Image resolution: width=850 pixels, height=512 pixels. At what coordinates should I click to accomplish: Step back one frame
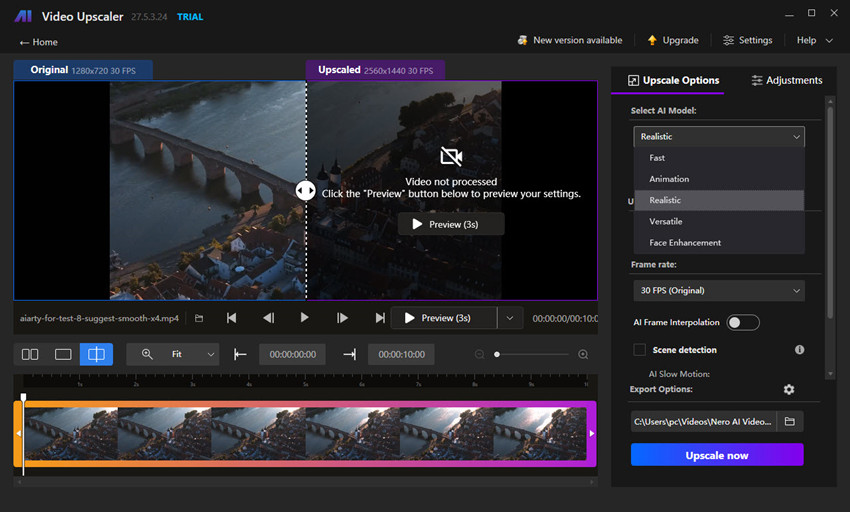[268, 318]
